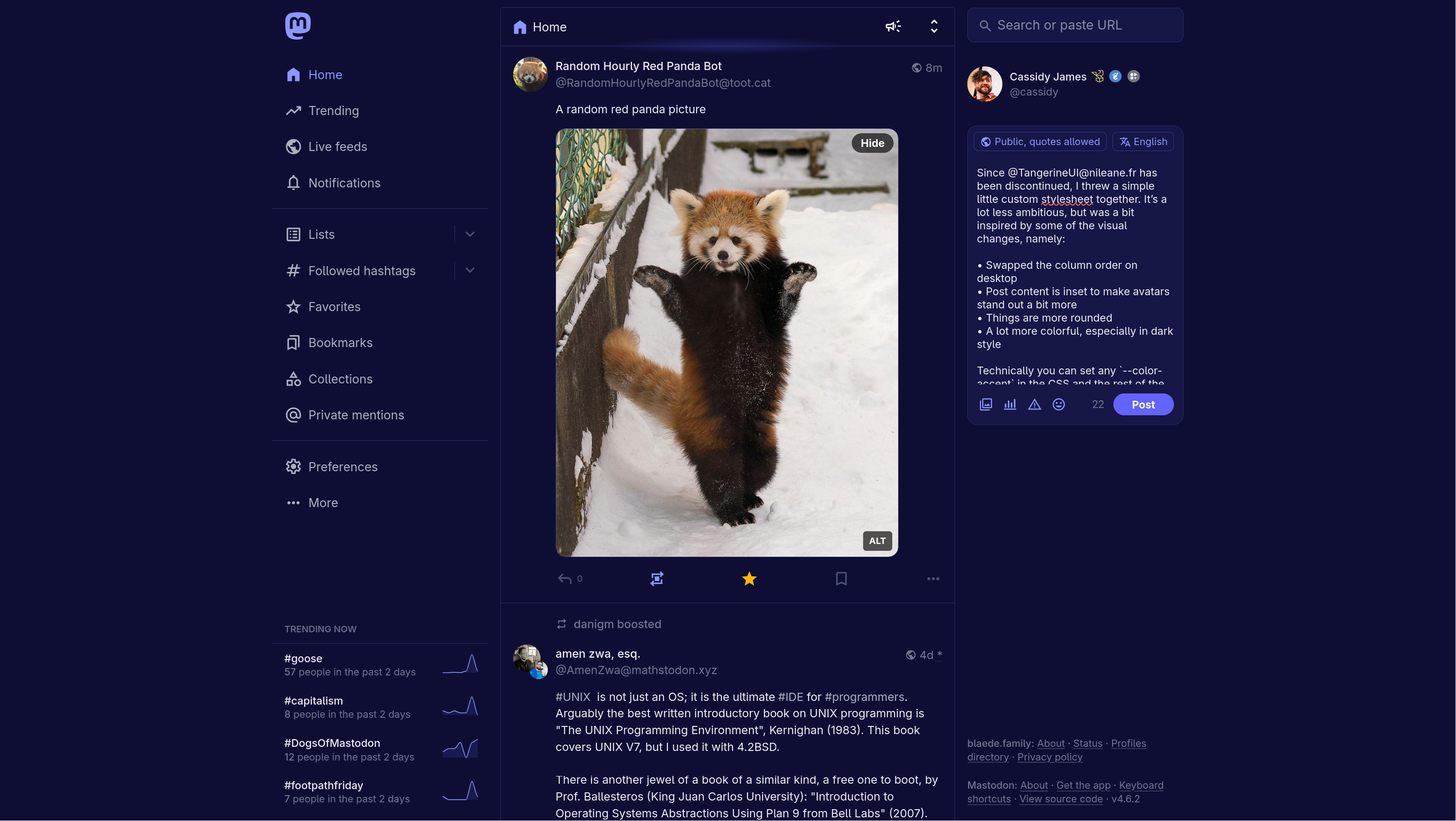Screen dimensions: 1456x821
Task: Open Notifications
Action: coord(333,183)
